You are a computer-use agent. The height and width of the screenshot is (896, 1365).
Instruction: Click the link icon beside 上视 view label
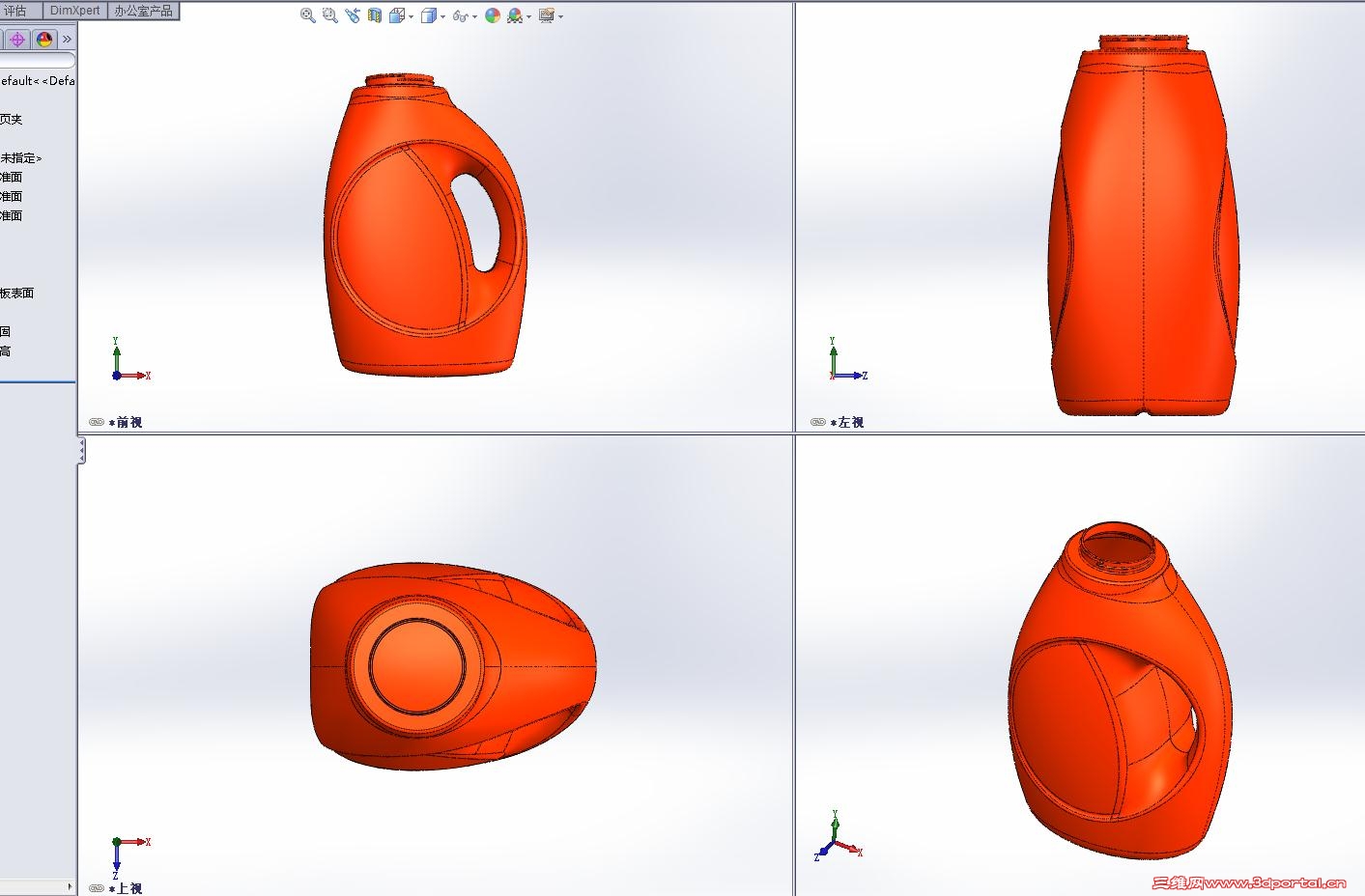(x=97, y=888)
